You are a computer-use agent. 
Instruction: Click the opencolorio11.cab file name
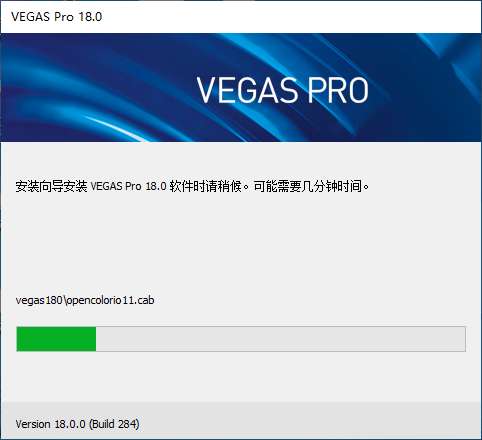pos(110,300)
